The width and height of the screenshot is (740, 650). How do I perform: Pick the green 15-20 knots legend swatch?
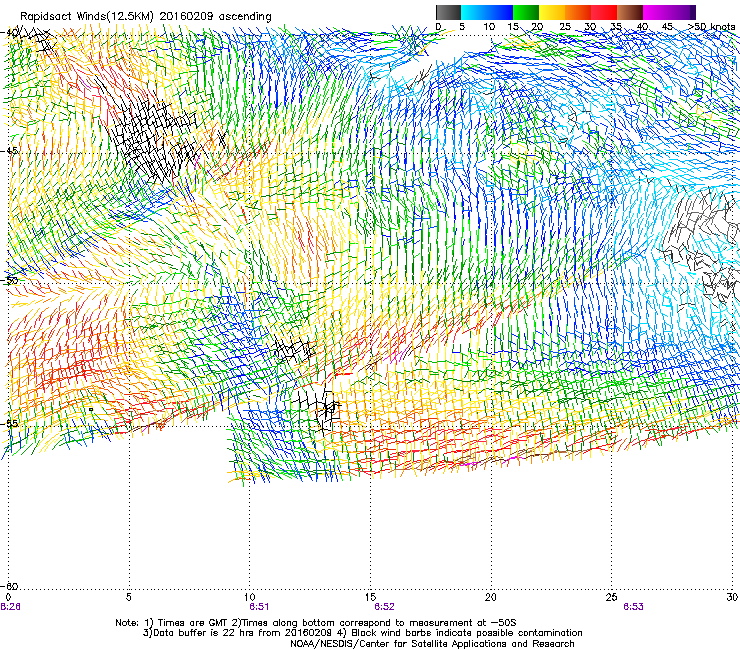(526, 12)
